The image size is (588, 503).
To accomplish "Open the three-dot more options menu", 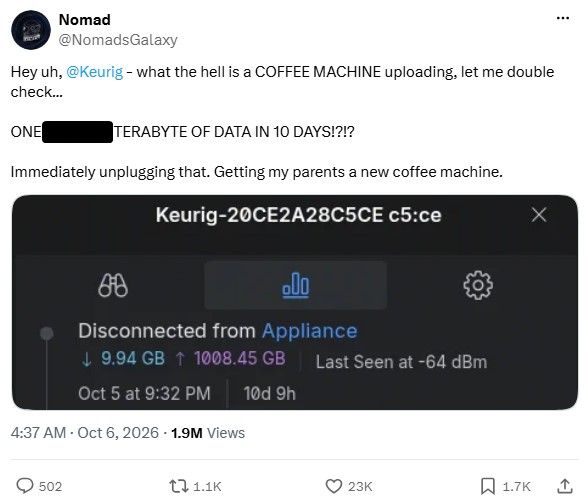I will click(562, 18).
